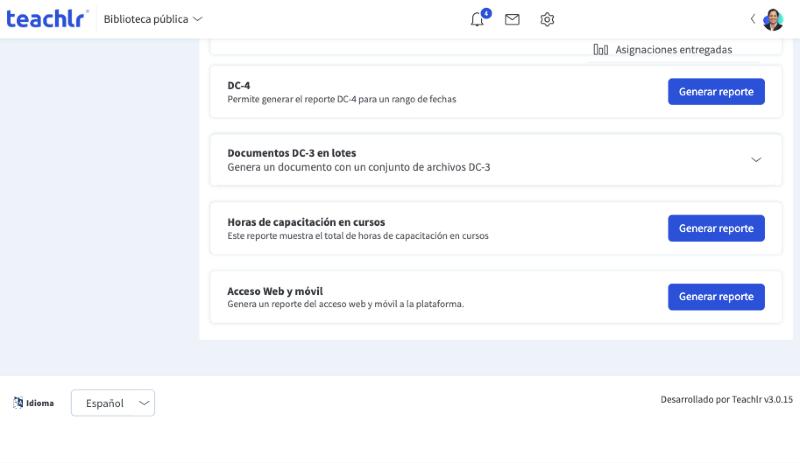Generate the Acceso Web y móvil report
Screen dimensions: 800x463
coord(716,297)
